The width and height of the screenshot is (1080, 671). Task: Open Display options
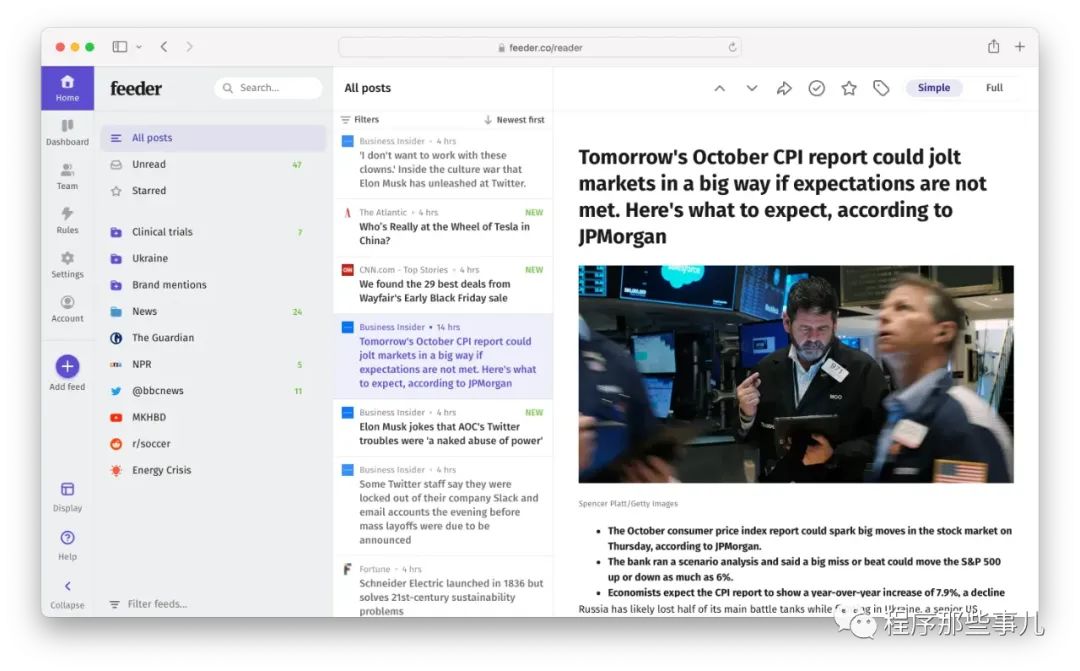pyautogui.click(x=68, y=497)
